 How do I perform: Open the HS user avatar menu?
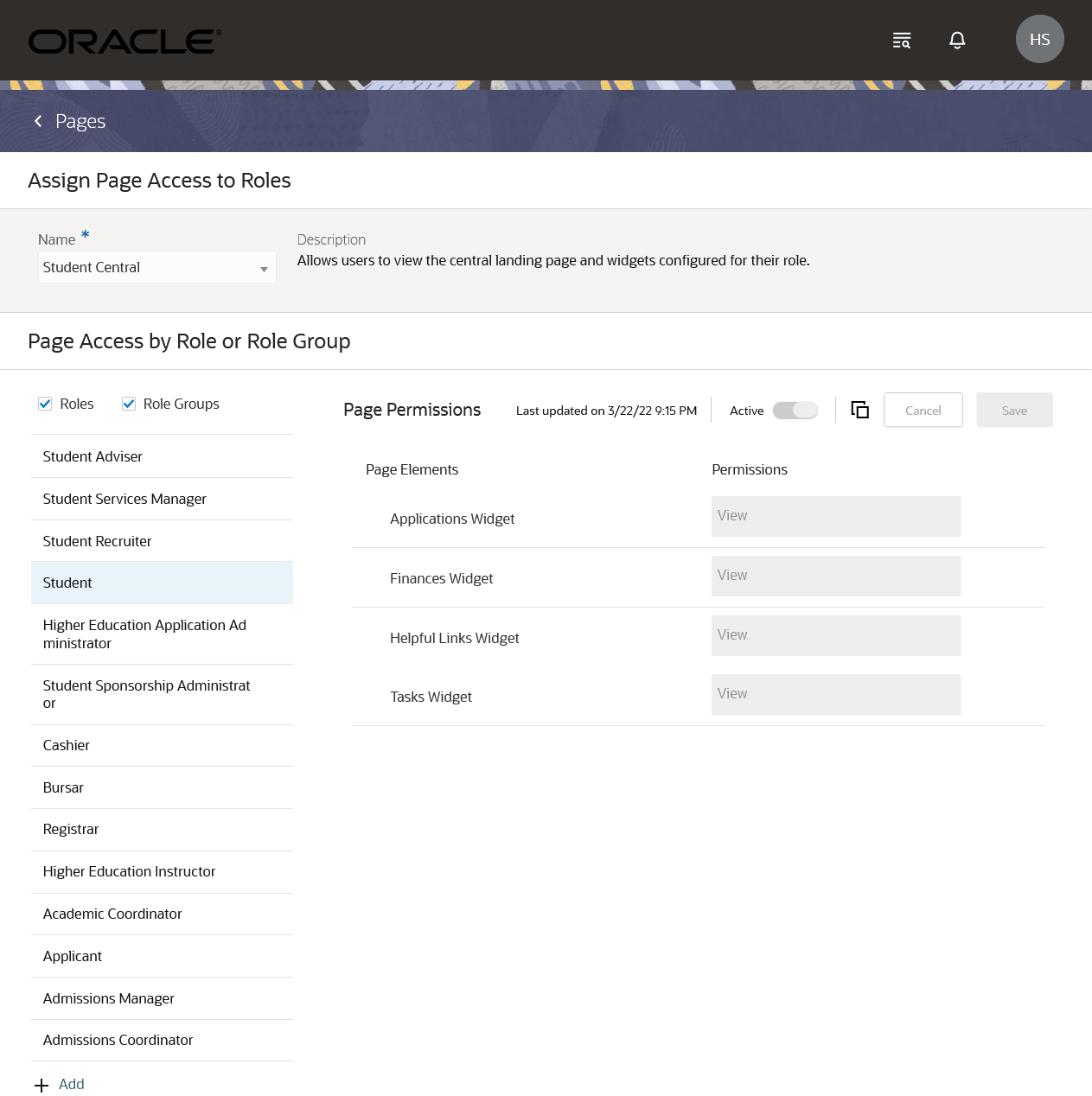click(1039, 39)
